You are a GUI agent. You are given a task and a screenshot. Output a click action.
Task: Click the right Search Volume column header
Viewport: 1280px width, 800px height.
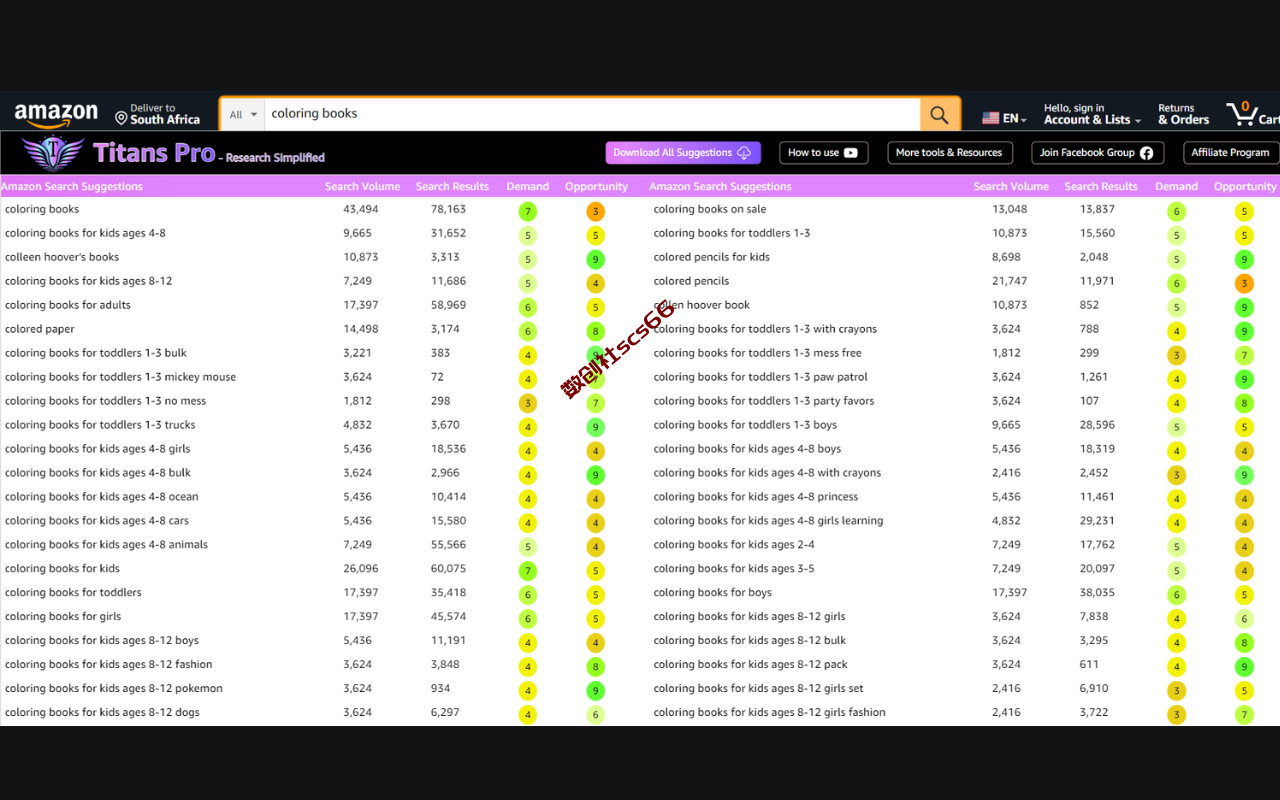pos(1011,186)
